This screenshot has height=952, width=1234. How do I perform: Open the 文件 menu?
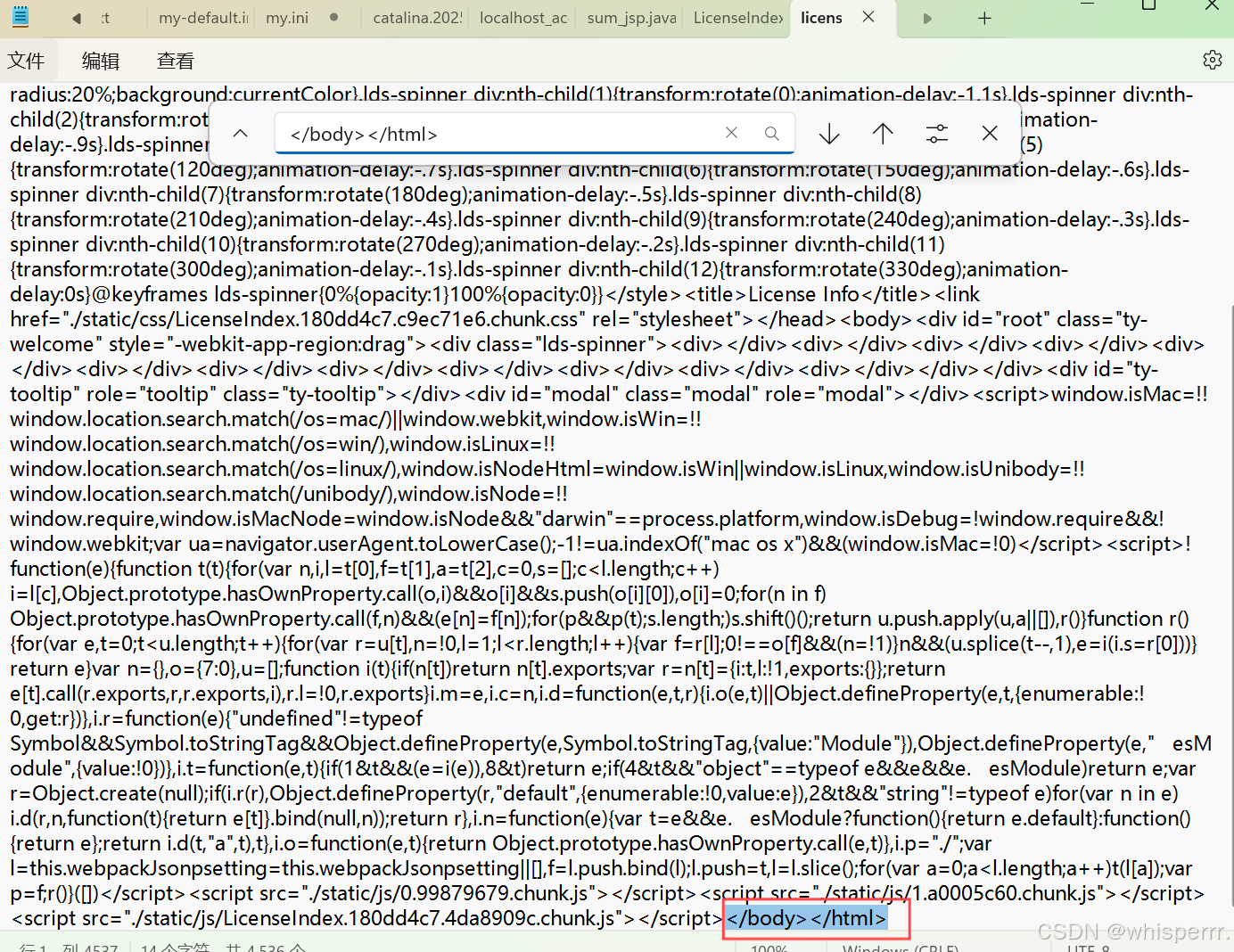(x=26, y=61)
